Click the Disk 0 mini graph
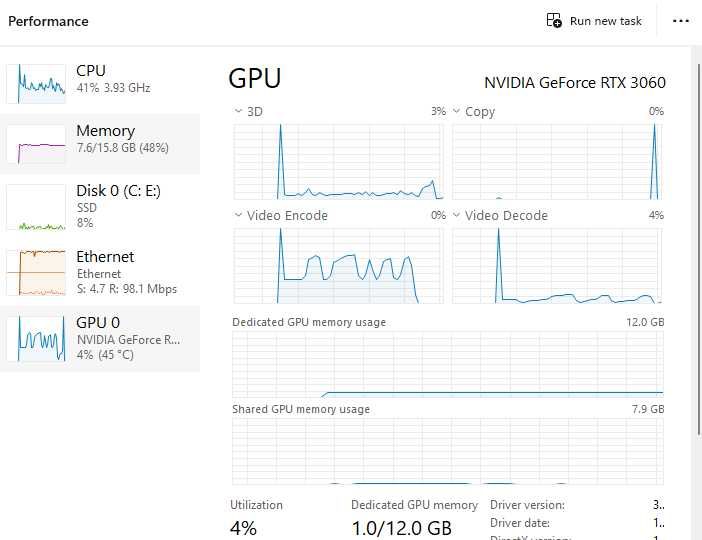Screen dimensions: 702x540 coord(36,207)
